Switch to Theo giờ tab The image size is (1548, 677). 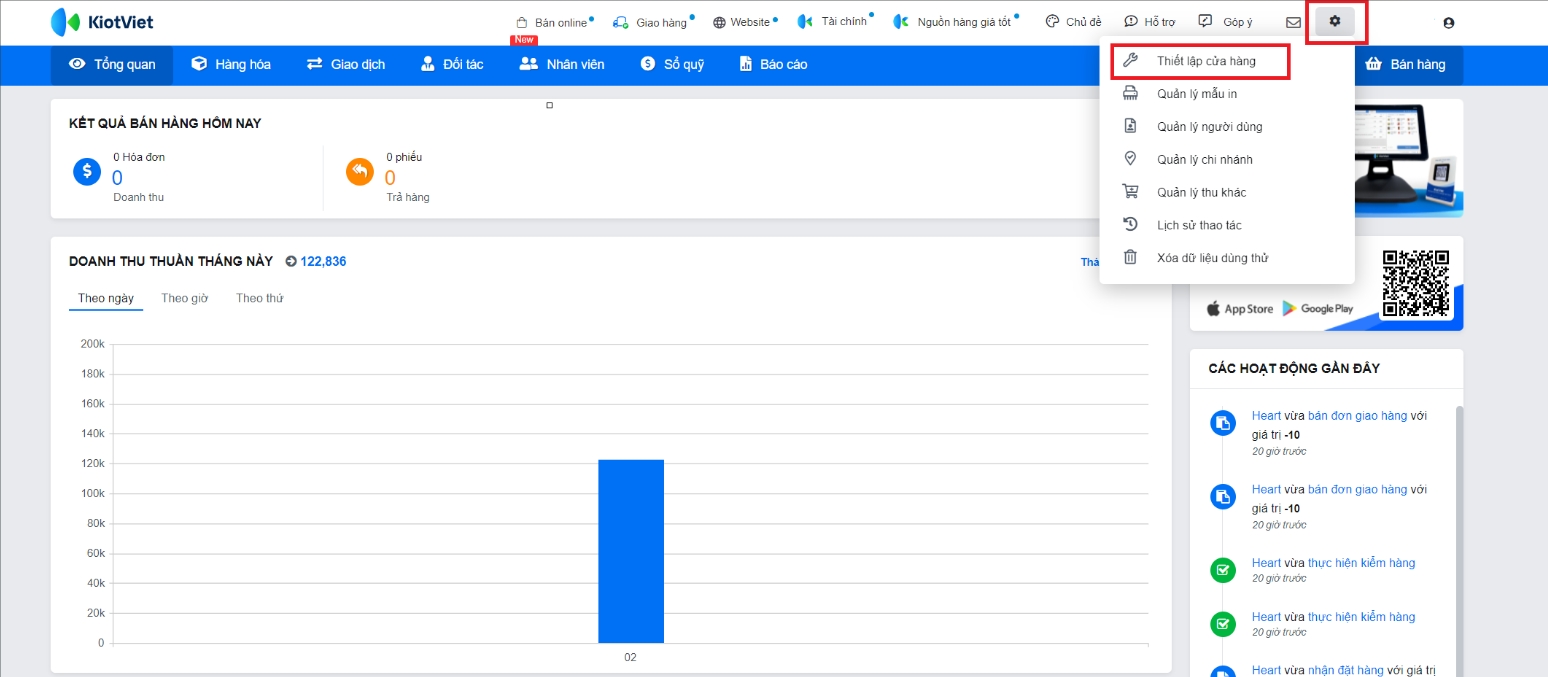pos(184,298)
